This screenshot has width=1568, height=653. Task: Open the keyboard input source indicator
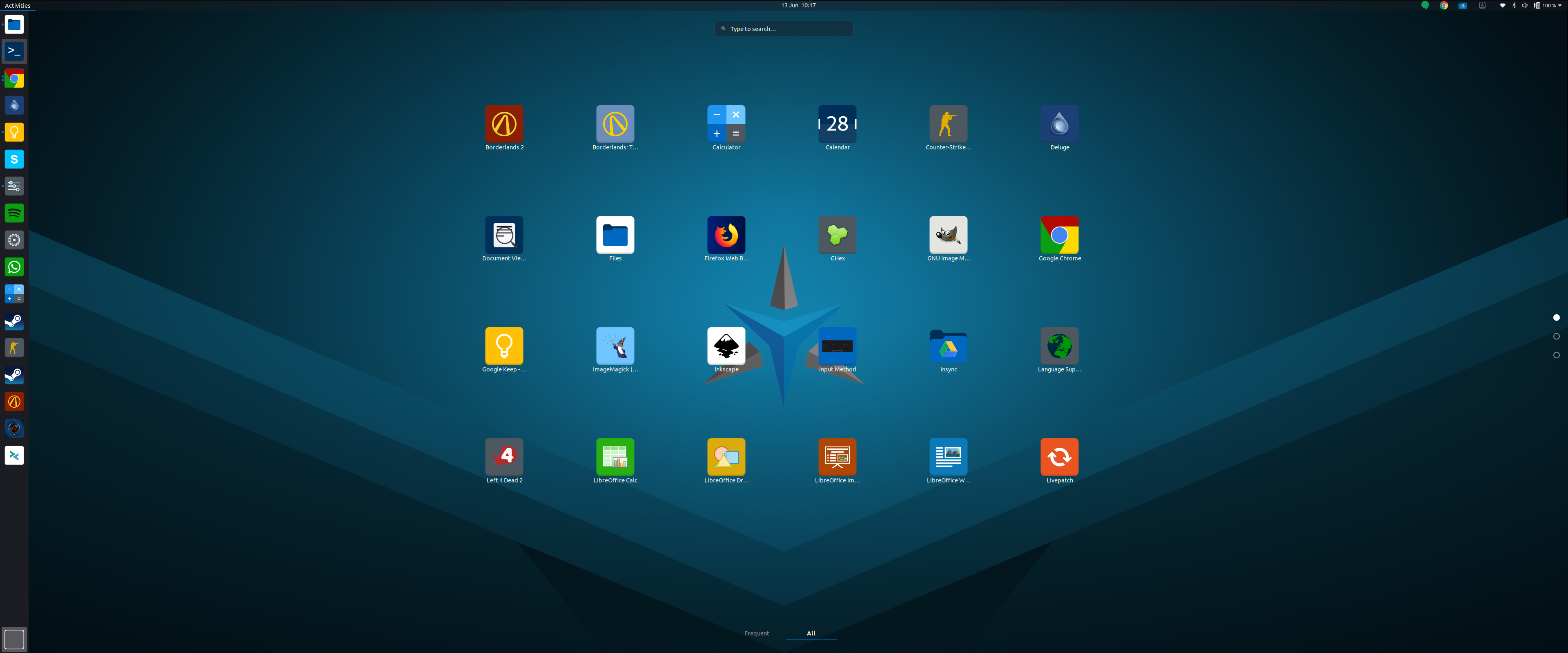click(1481, 5)
